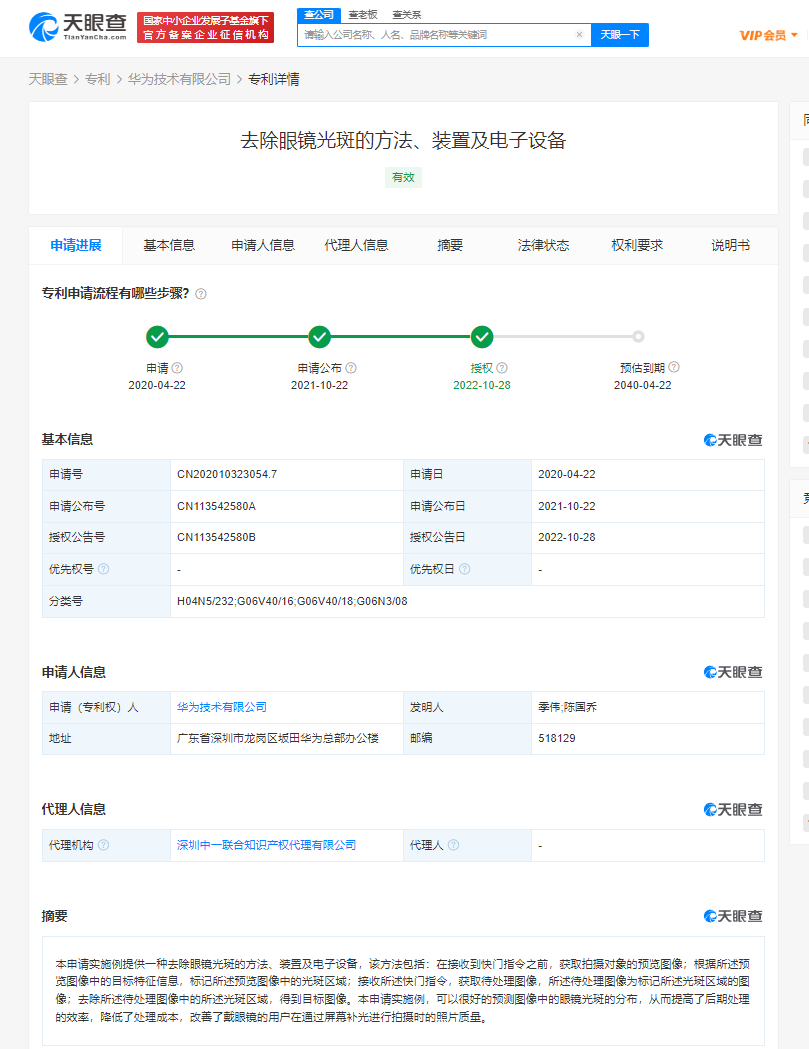Click the green checkmark for 申请公布 step
Viewport: 809px width, 1049px height.
coord(320,337)
